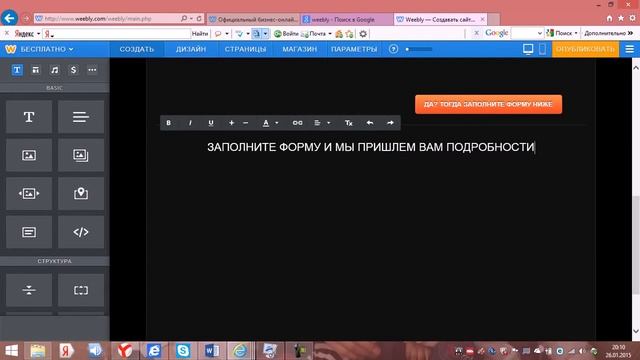Open browser favorites star icon
This screenshot has height=360, width=640.
click(621, 18)
